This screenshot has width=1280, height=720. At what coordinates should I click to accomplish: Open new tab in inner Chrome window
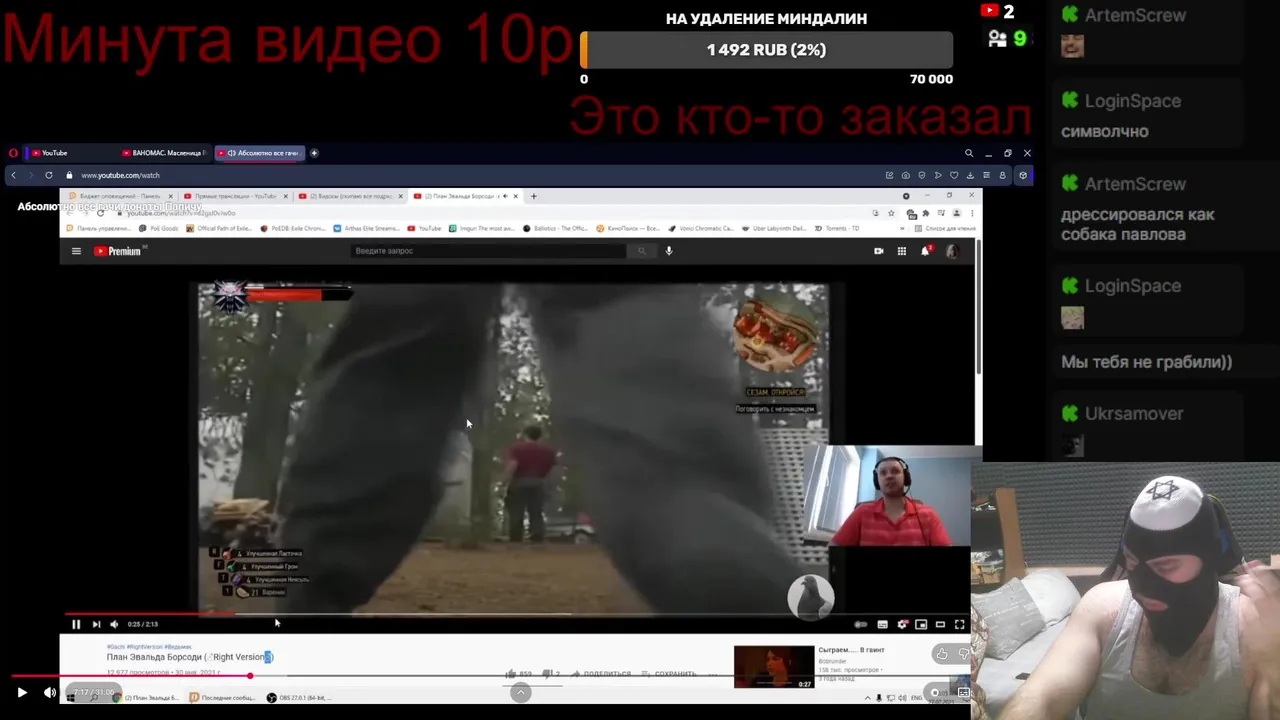point(534,196)
